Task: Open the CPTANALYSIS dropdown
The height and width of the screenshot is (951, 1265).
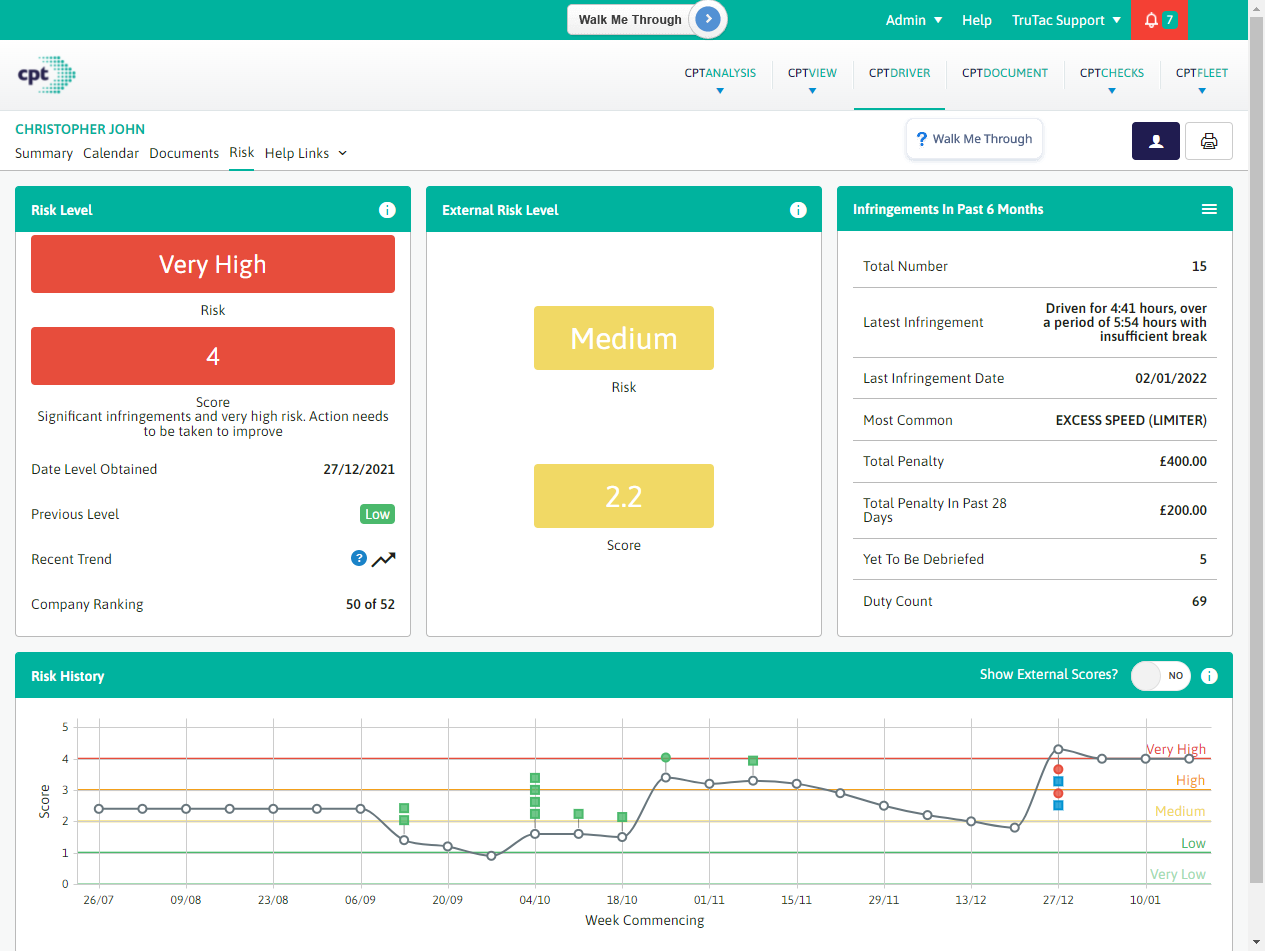Action: (x=720, y=78)
